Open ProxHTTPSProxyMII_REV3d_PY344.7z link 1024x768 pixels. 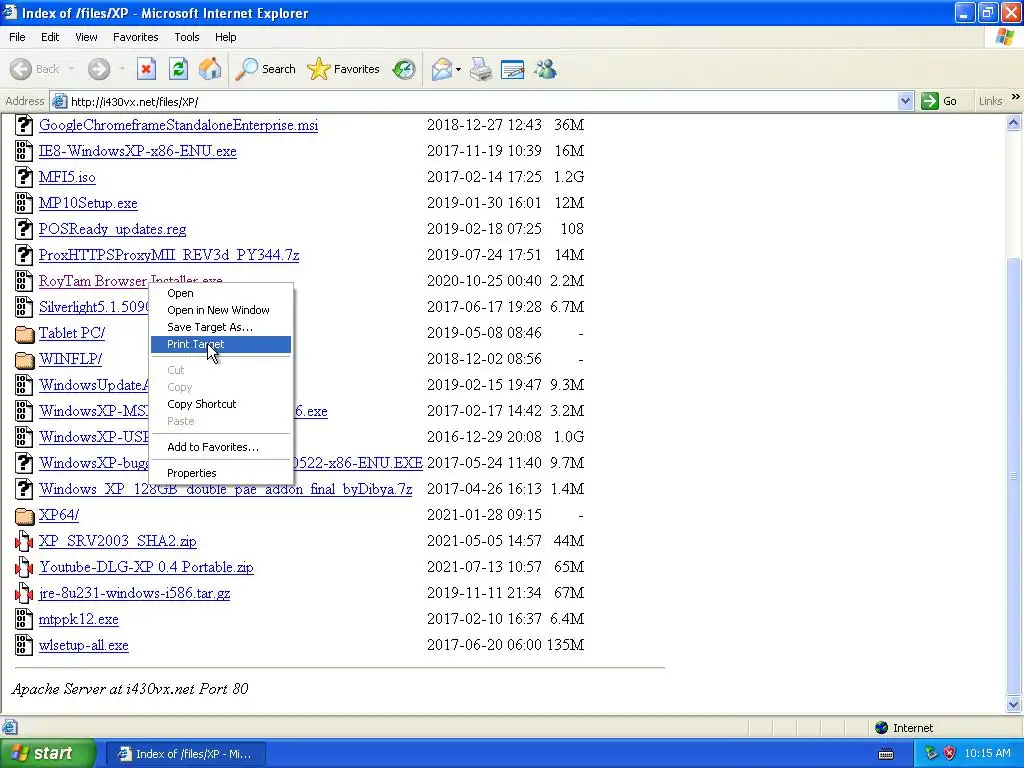tap(168, 255)
